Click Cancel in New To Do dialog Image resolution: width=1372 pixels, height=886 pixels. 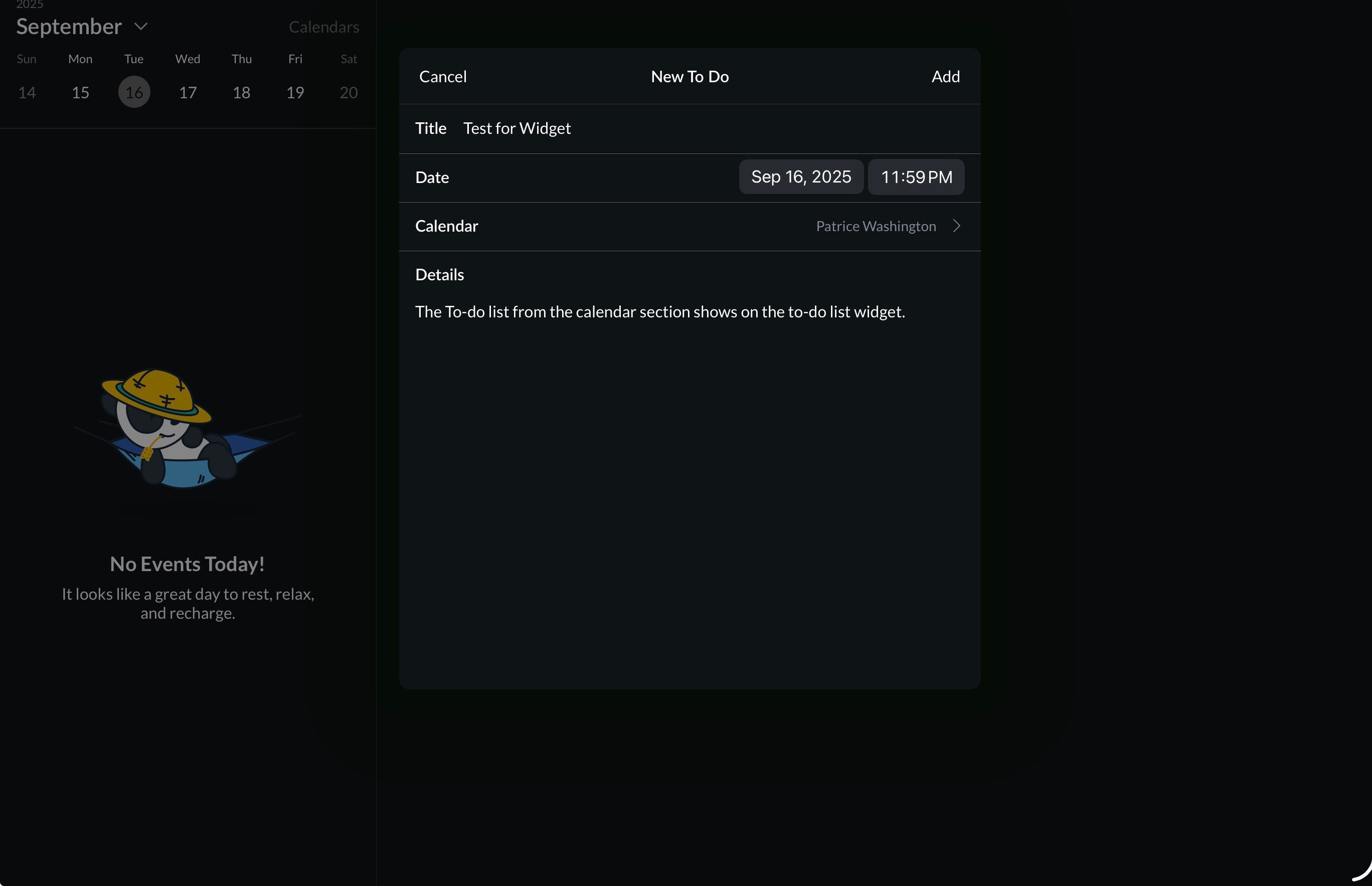click(x=442, y=77)
